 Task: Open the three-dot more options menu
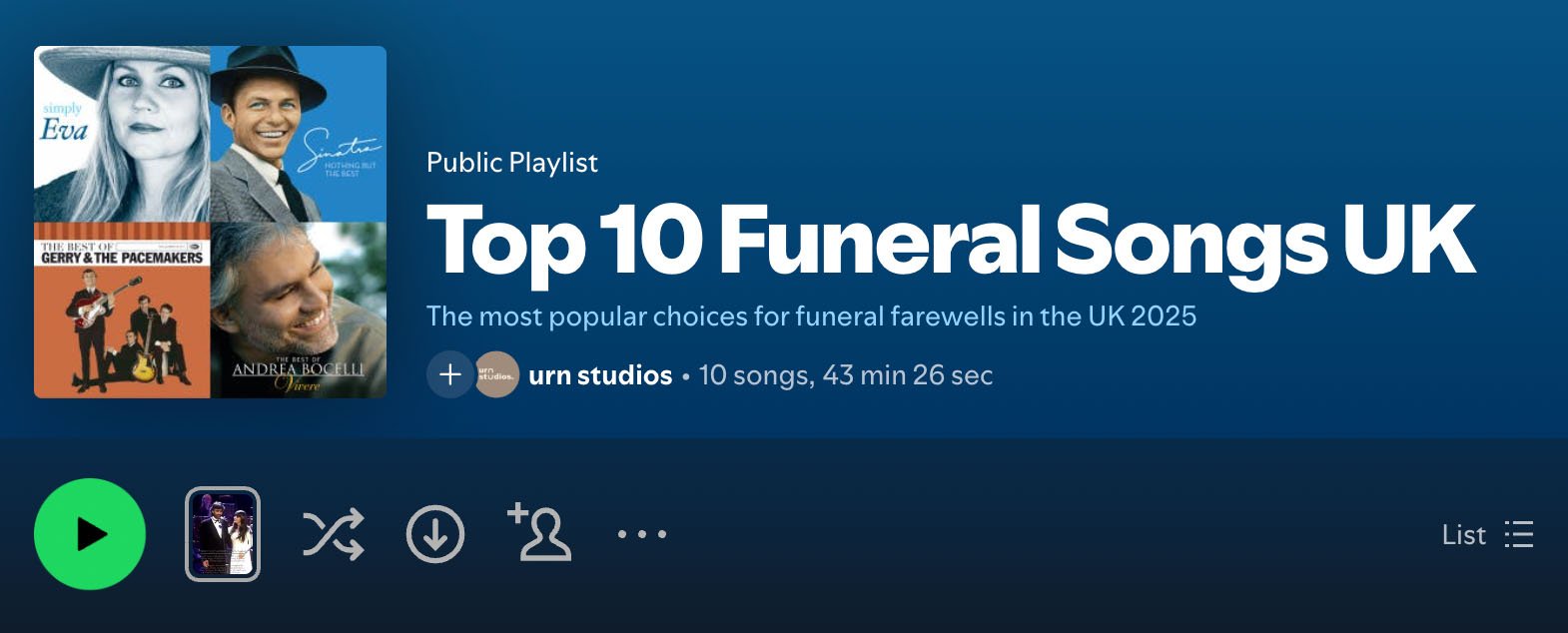click(x=641, y=534)
